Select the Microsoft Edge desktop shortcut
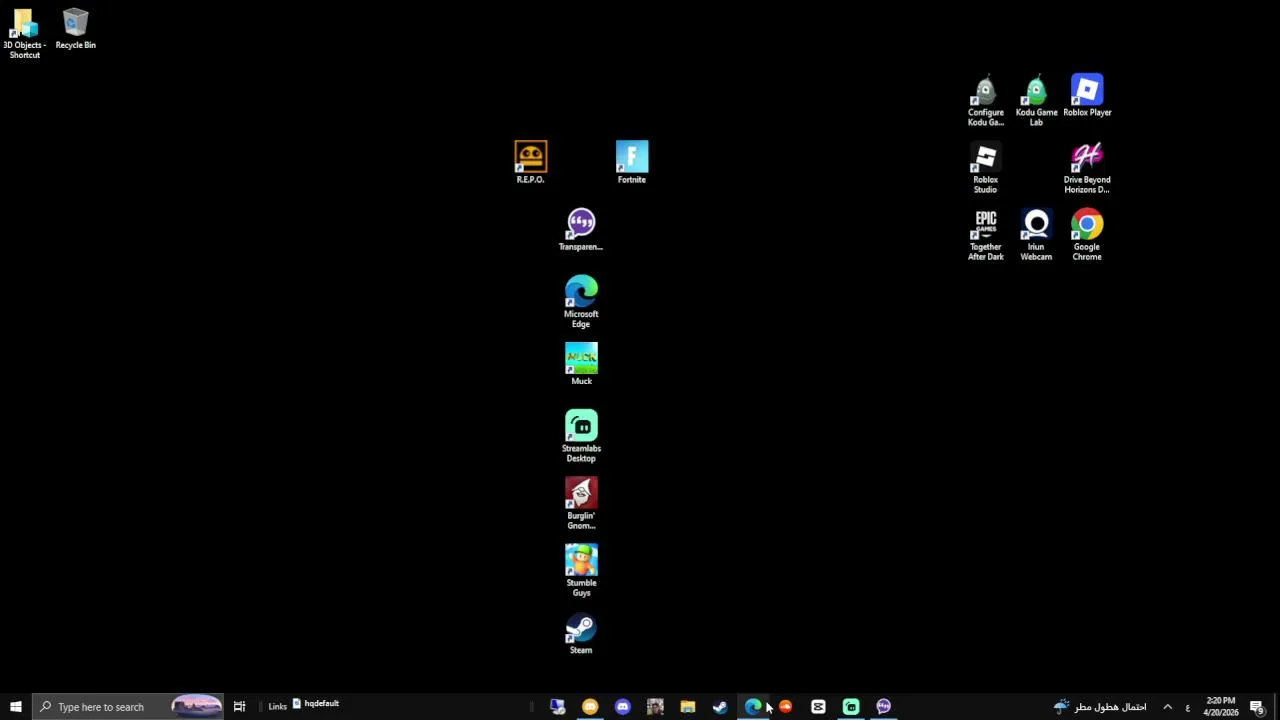 click(x=581, y=301)
